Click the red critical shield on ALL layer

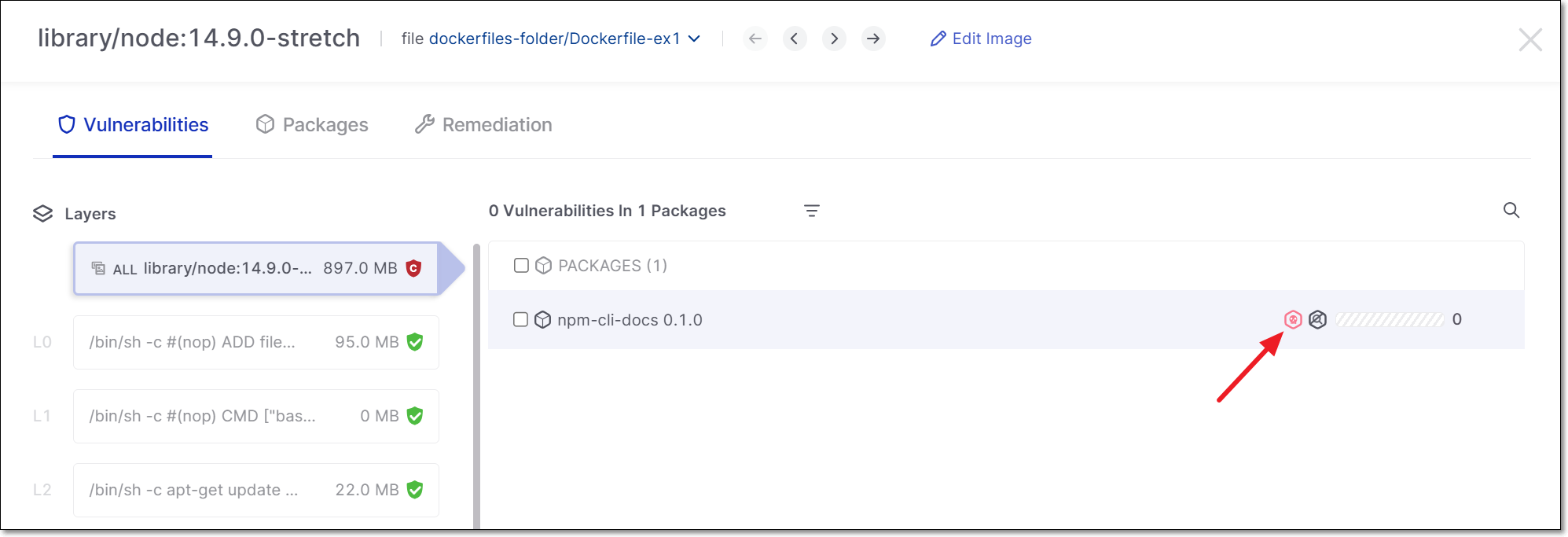point(413,268)
